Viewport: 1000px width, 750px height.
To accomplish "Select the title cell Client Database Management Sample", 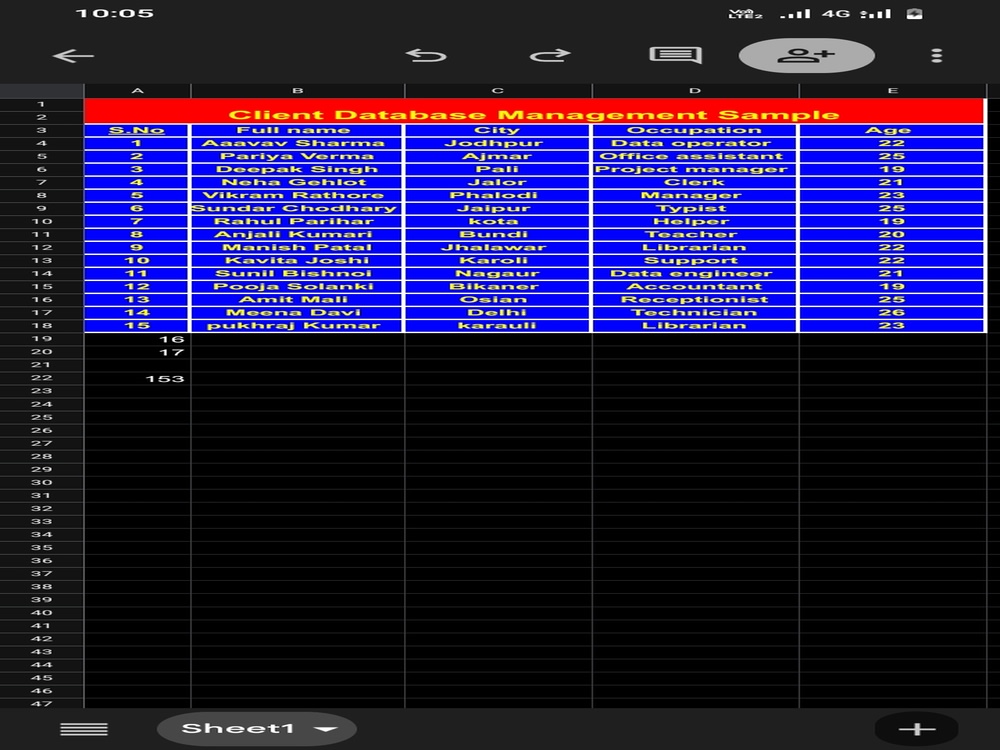I will (x=534, y=111).
